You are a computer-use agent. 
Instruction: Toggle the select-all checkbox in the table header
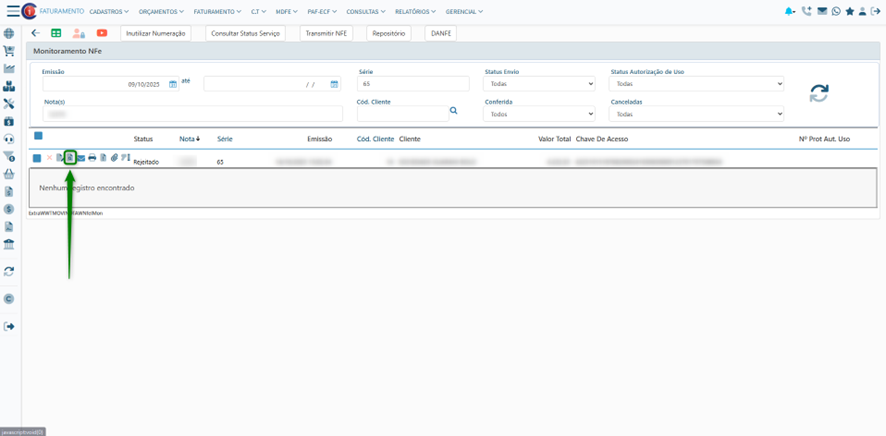(x=38, y=136)
